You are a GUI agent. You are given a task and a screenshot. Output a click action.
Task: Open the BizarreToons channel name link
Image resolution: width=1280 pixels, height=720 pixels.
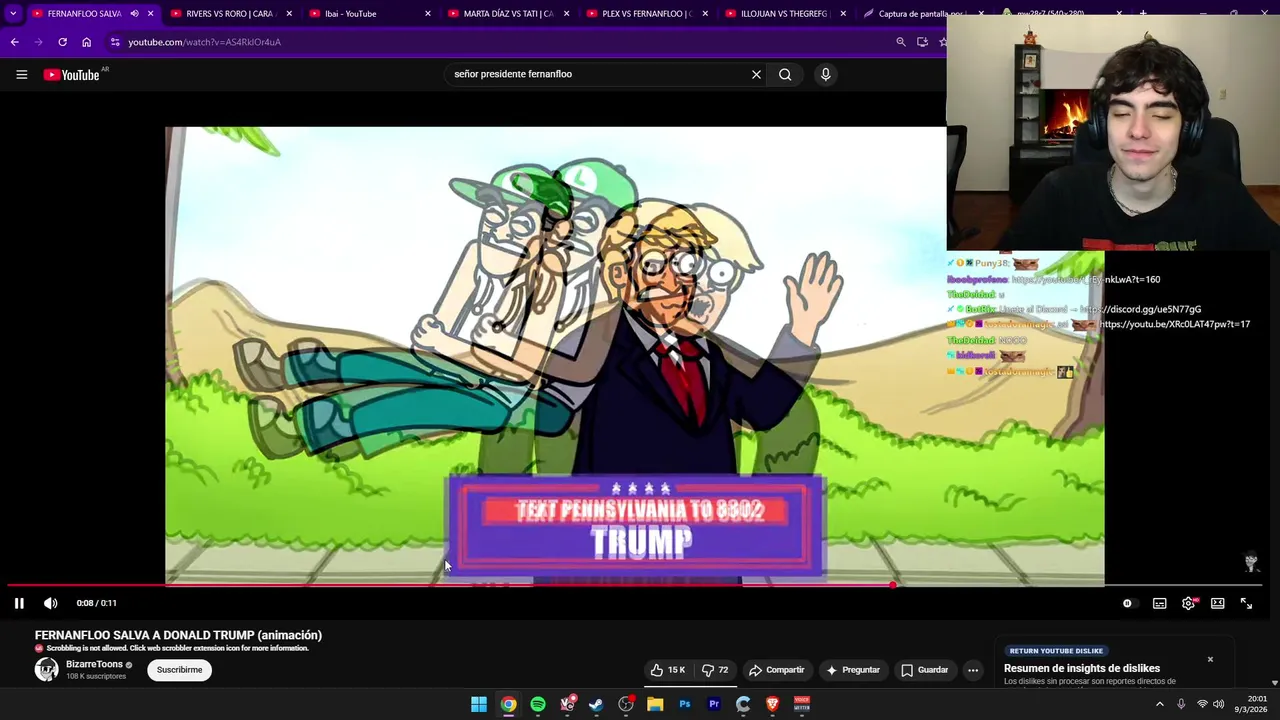pos(94,664)
